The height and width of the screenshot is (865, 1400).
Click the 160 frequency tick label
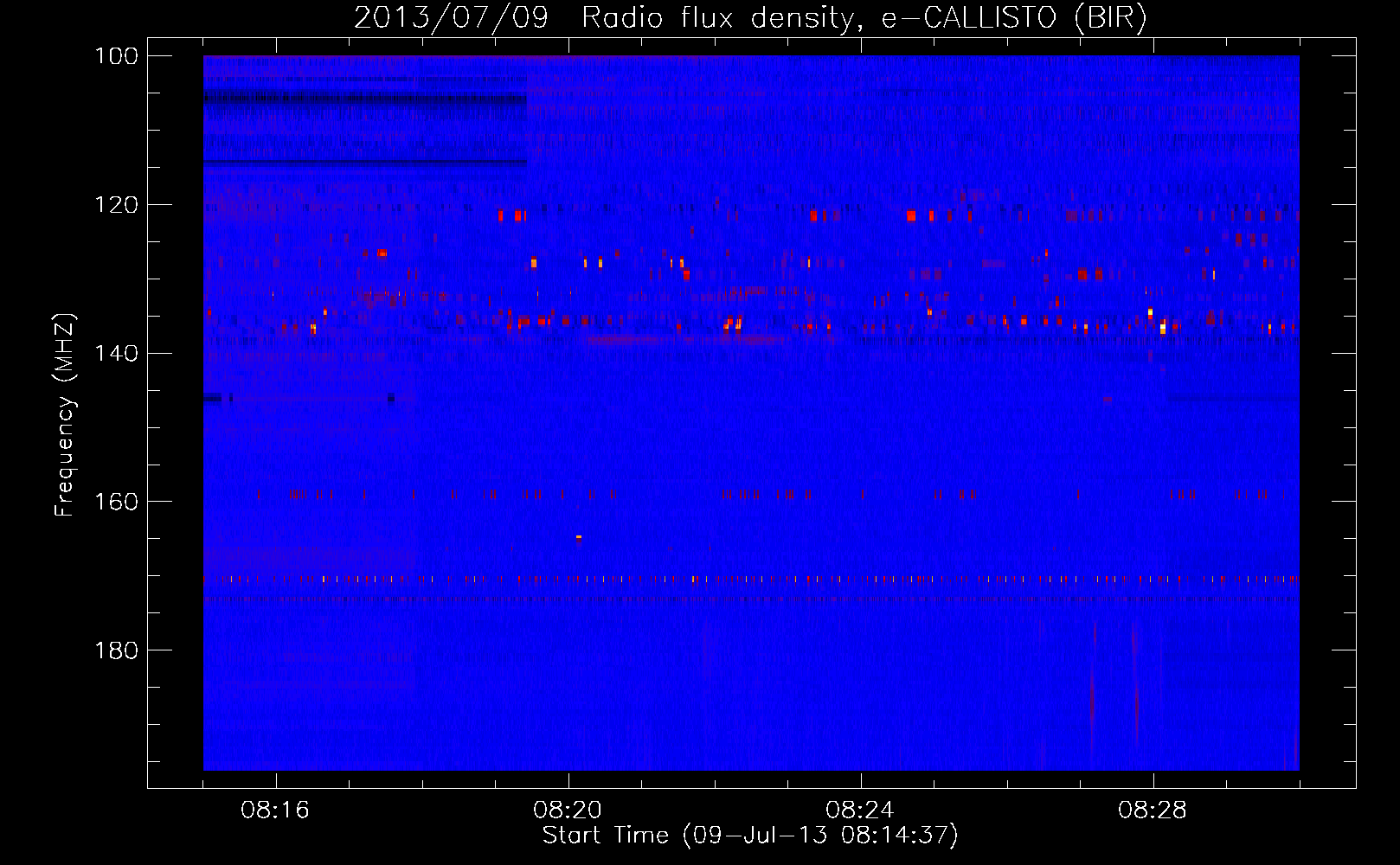point(115,502)
